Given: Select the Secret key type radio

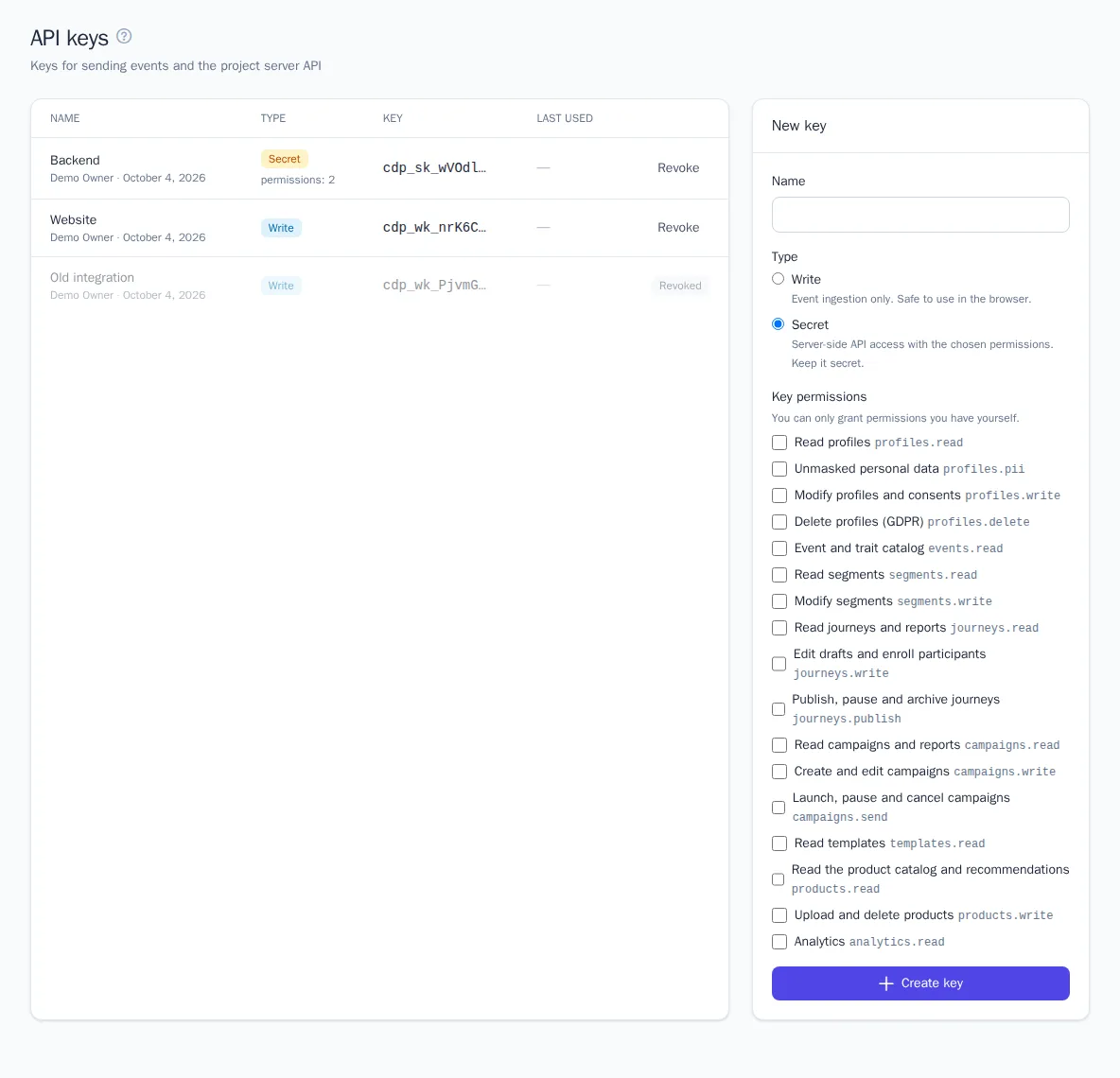Looking at the screenshot, I should [x=778, y=324].
